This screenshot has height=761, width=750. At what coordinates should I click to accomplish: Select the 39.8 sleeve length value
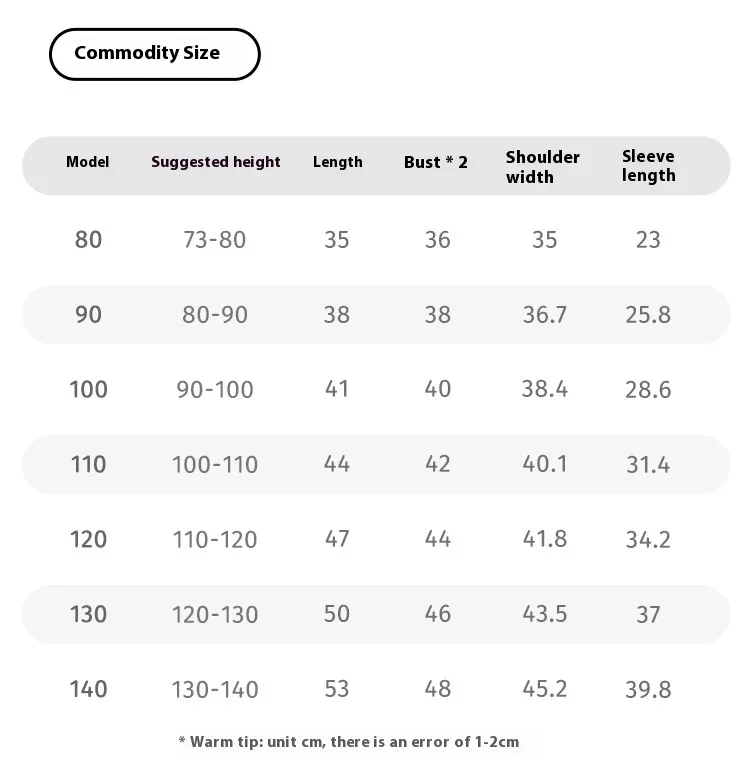point(648,689)
